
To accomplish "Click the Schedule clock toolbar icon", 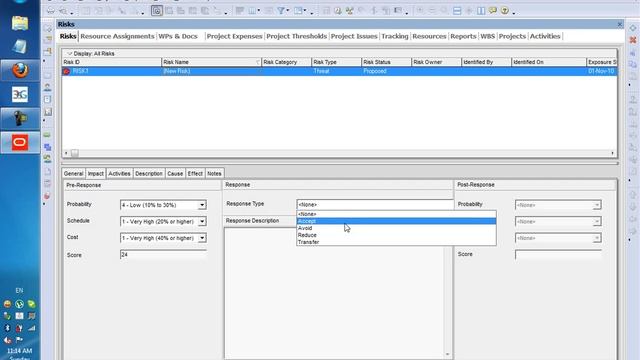I will tap(338, 11).
